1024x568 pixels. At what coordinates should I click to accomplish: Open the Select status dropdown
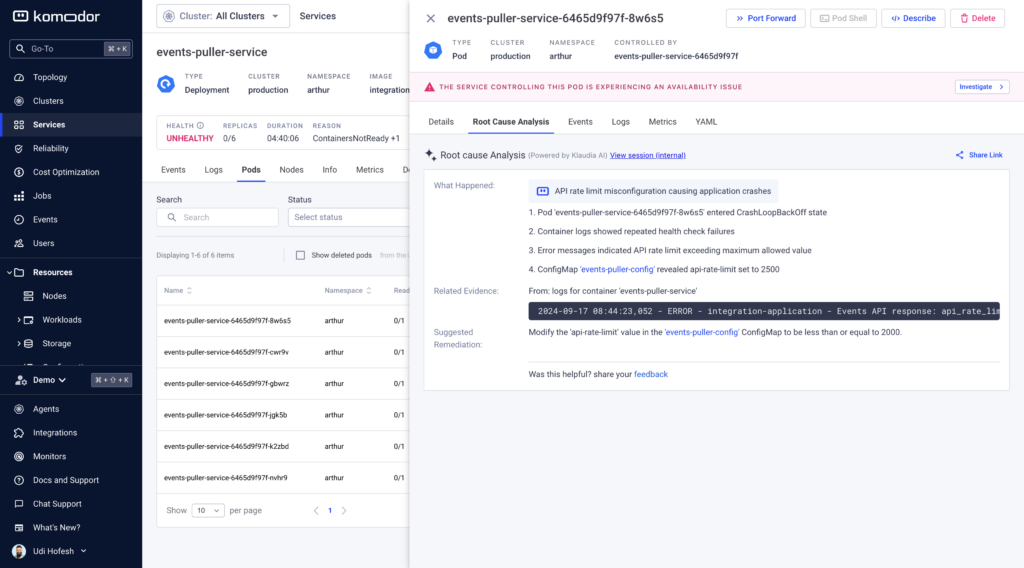click(x=349, y=217)
